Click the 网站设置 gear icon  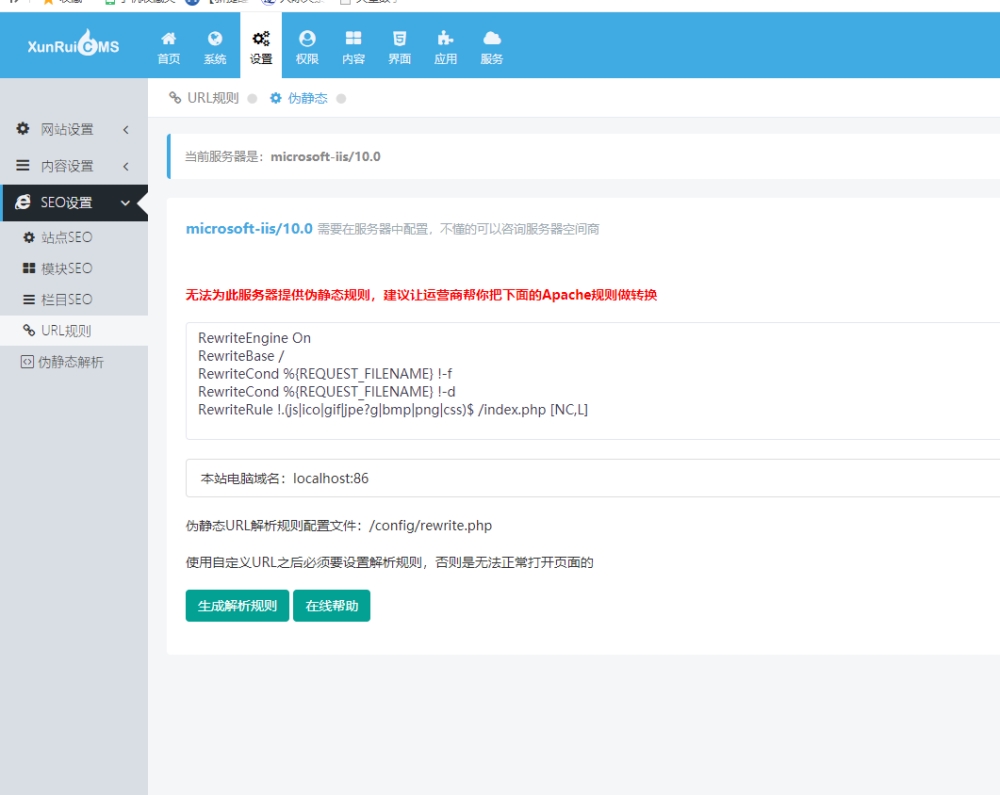tap(23, 129)
